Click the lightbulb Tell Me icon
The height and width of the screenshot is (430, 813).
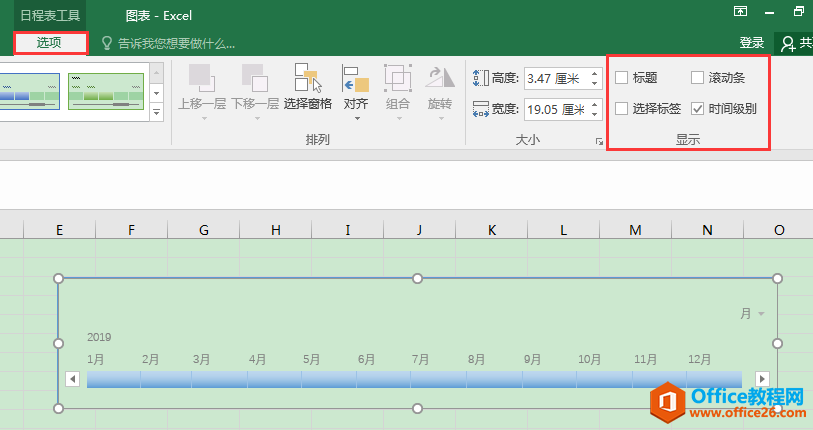point(107,43)
